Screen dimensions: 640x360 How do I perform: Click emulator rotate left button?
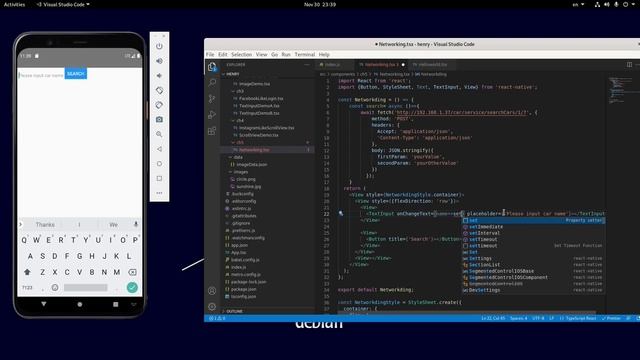tap(159, 90)
